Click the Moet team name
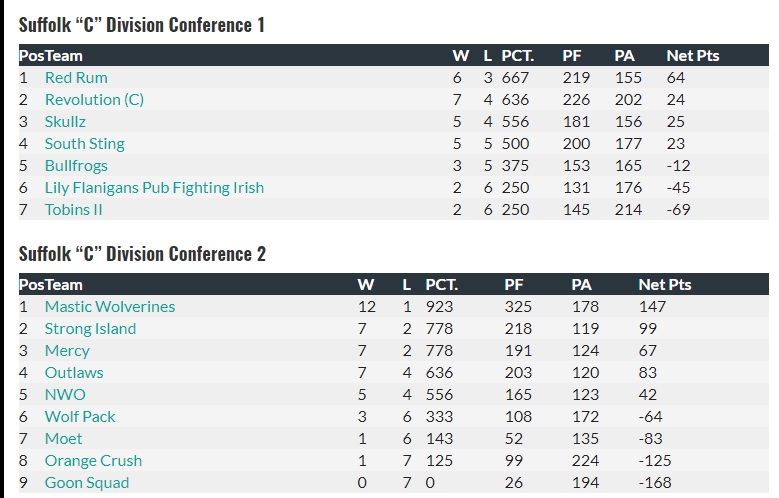 (x=64, y=439)
